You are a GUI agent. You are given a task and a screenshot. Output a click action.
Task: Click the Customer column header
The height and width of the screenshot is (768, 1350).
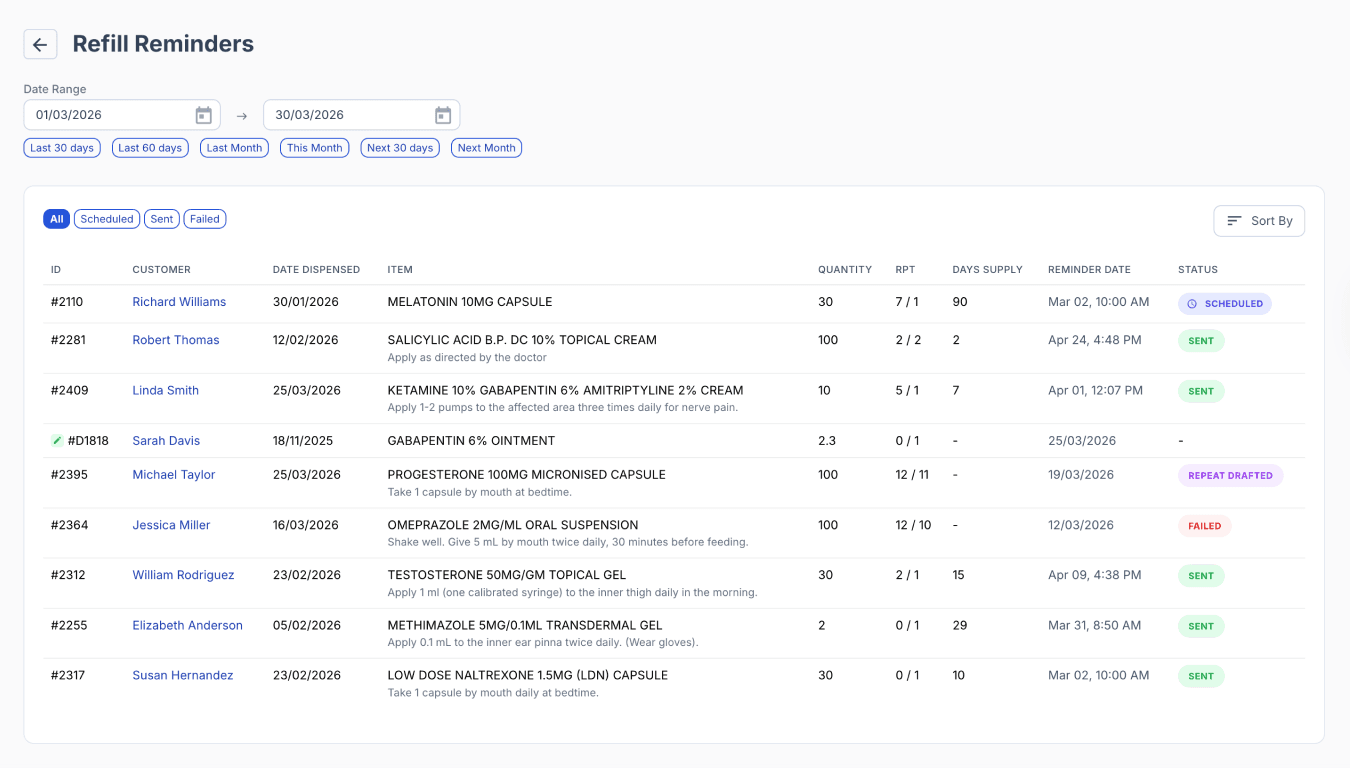161,270
